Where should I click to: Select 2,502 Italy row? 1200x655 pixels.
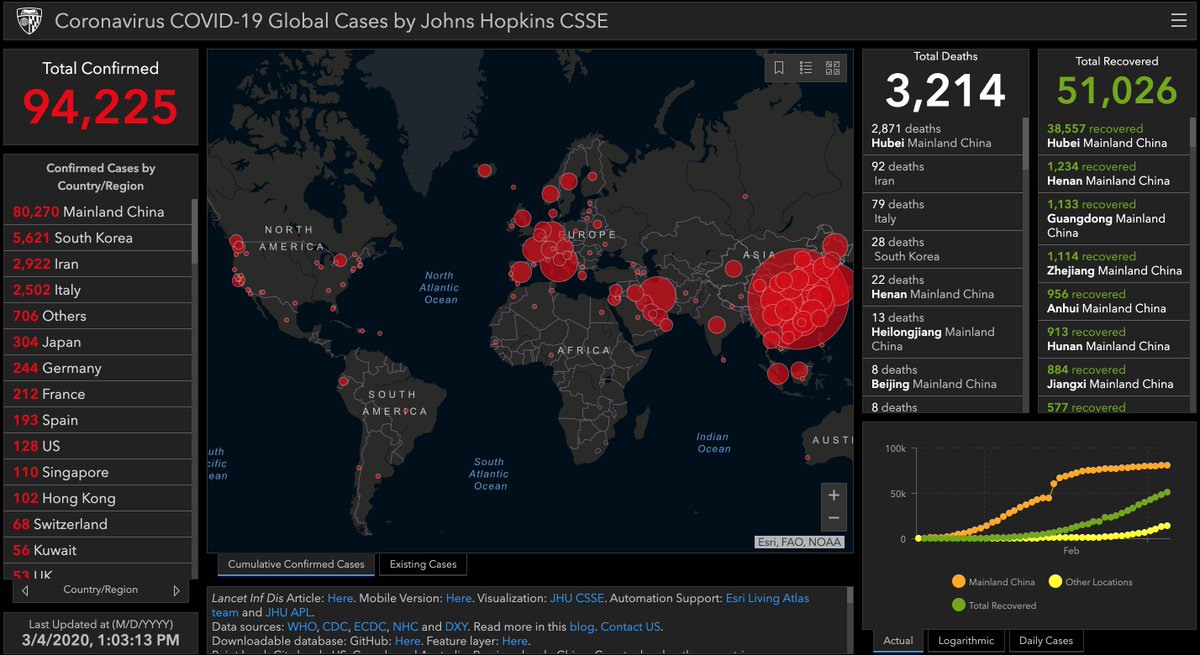[97, 290]
